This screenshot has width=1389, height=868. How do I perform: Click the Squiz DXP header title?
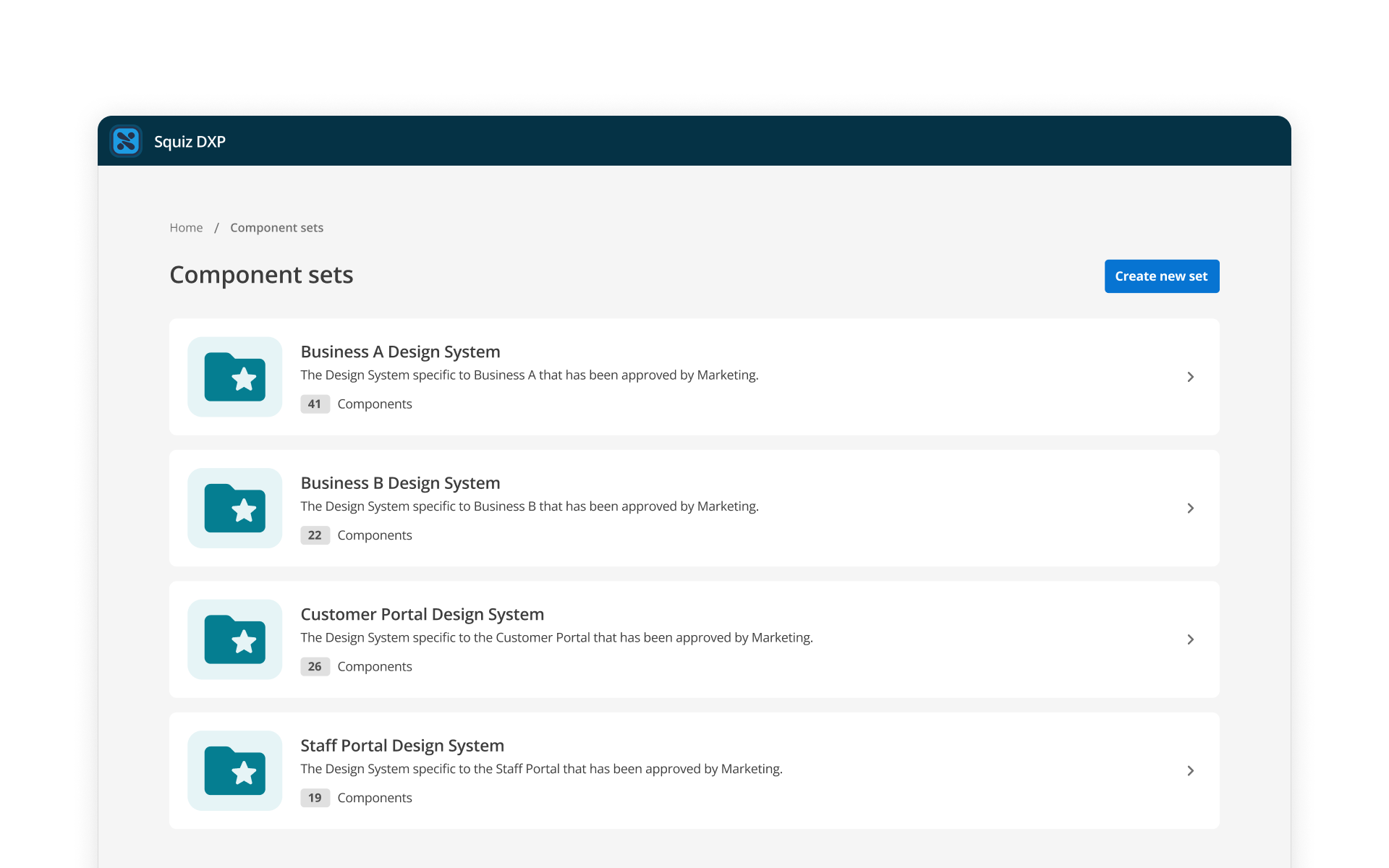(x=190, y=142)
